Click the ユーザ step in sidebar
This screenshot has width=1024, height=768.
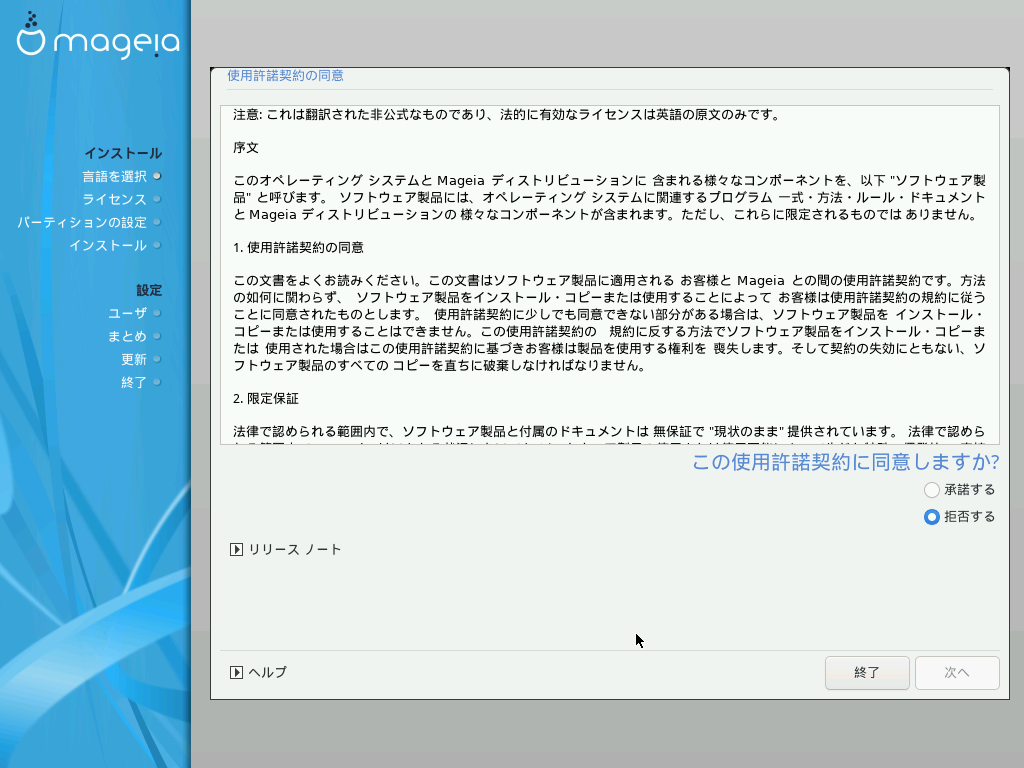(x=127, y=313)
